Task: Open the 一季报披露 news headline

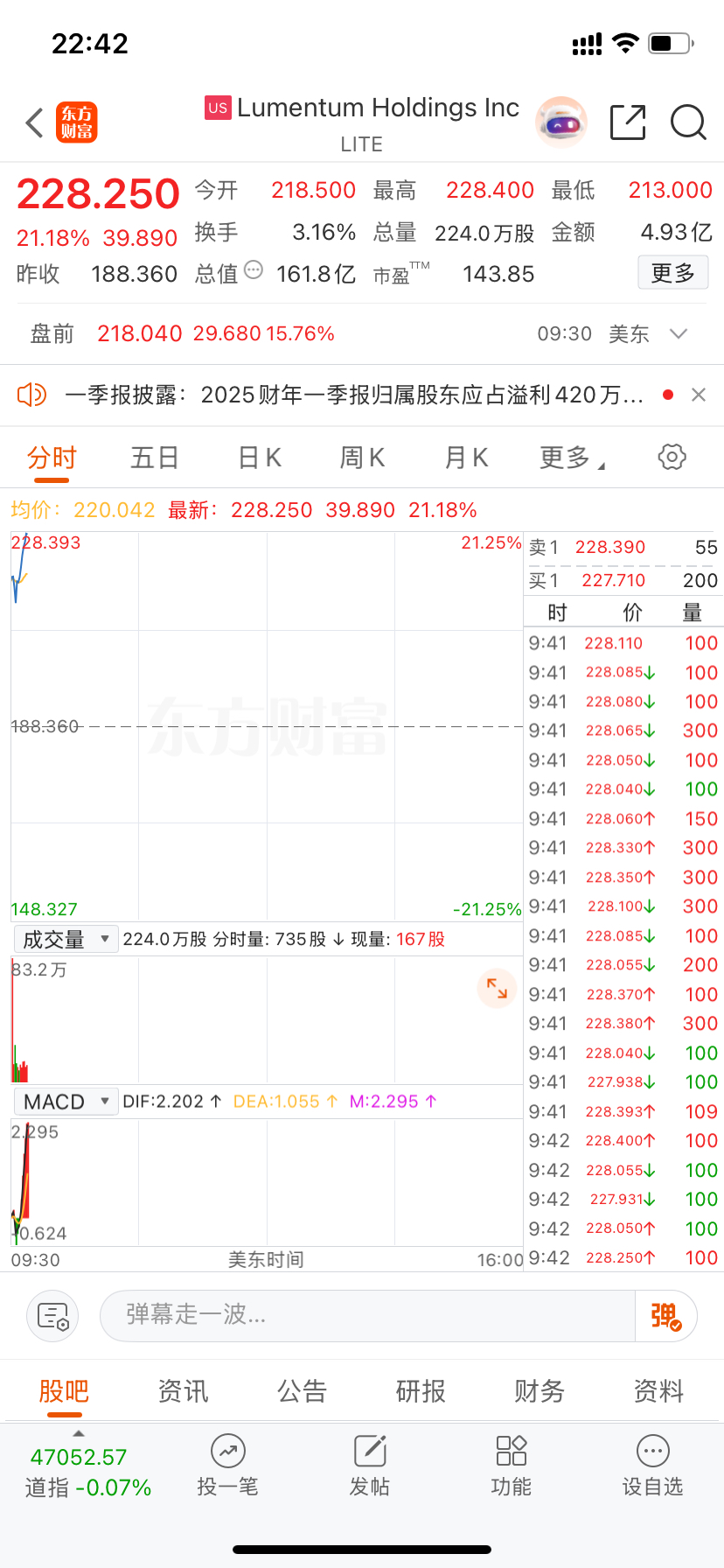Action: (x=354, y=395)
